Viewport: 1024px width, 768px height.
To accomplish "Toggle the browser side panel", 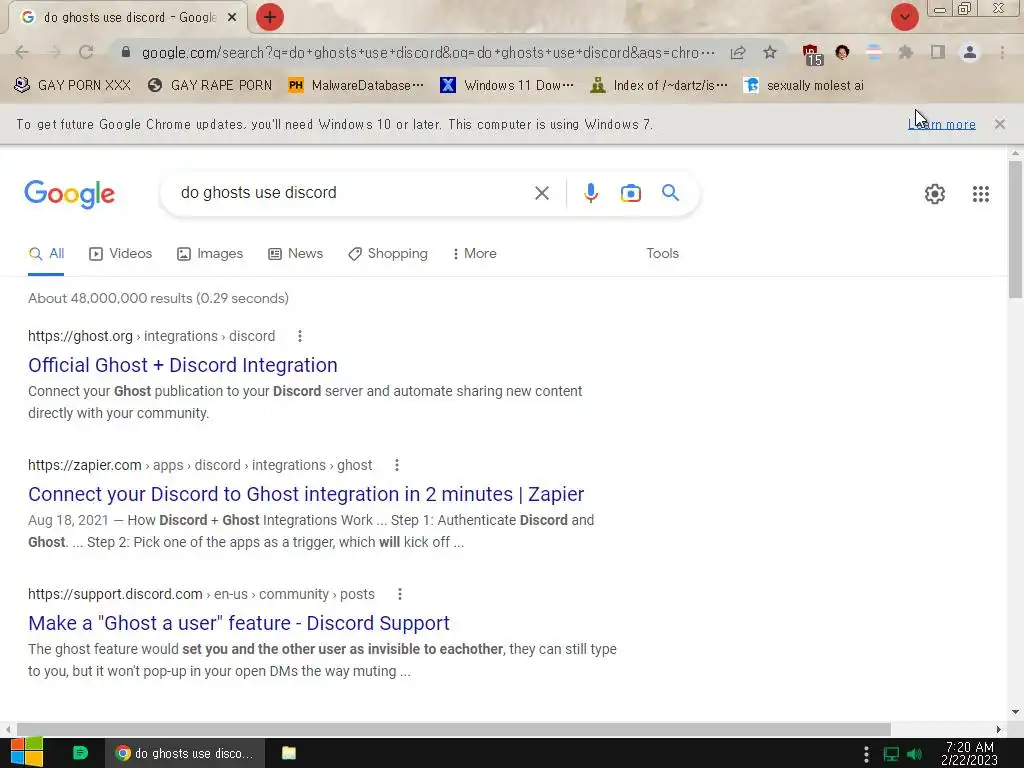I will (938, 52).
